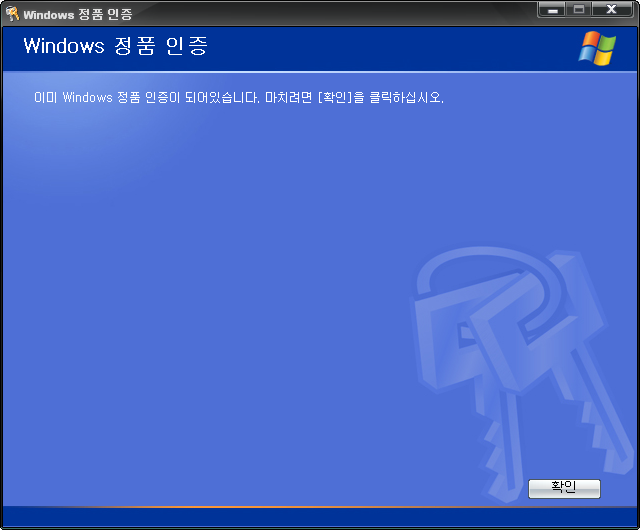The width and height of the screenshot is (640, 530).
Task: Click the 확인 button to finish
Action: pyautogui.click(x=564, y=488)
